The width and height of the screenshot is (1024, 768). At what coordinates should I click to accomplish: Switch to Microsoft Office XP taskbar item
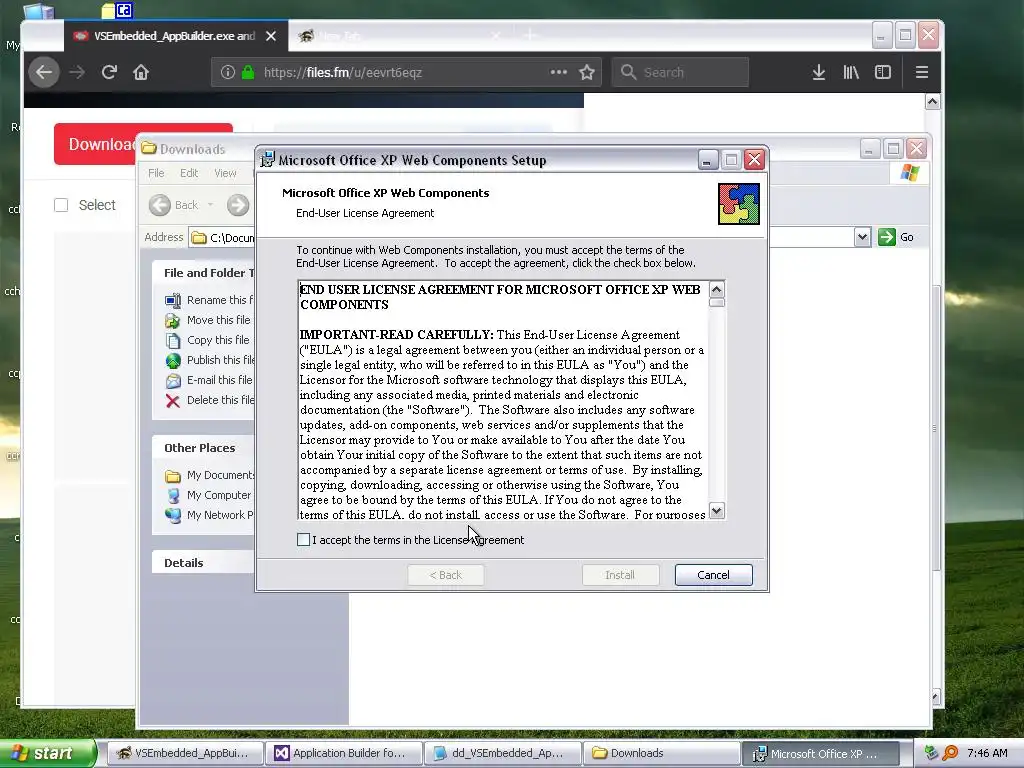(x=820, y=753)
